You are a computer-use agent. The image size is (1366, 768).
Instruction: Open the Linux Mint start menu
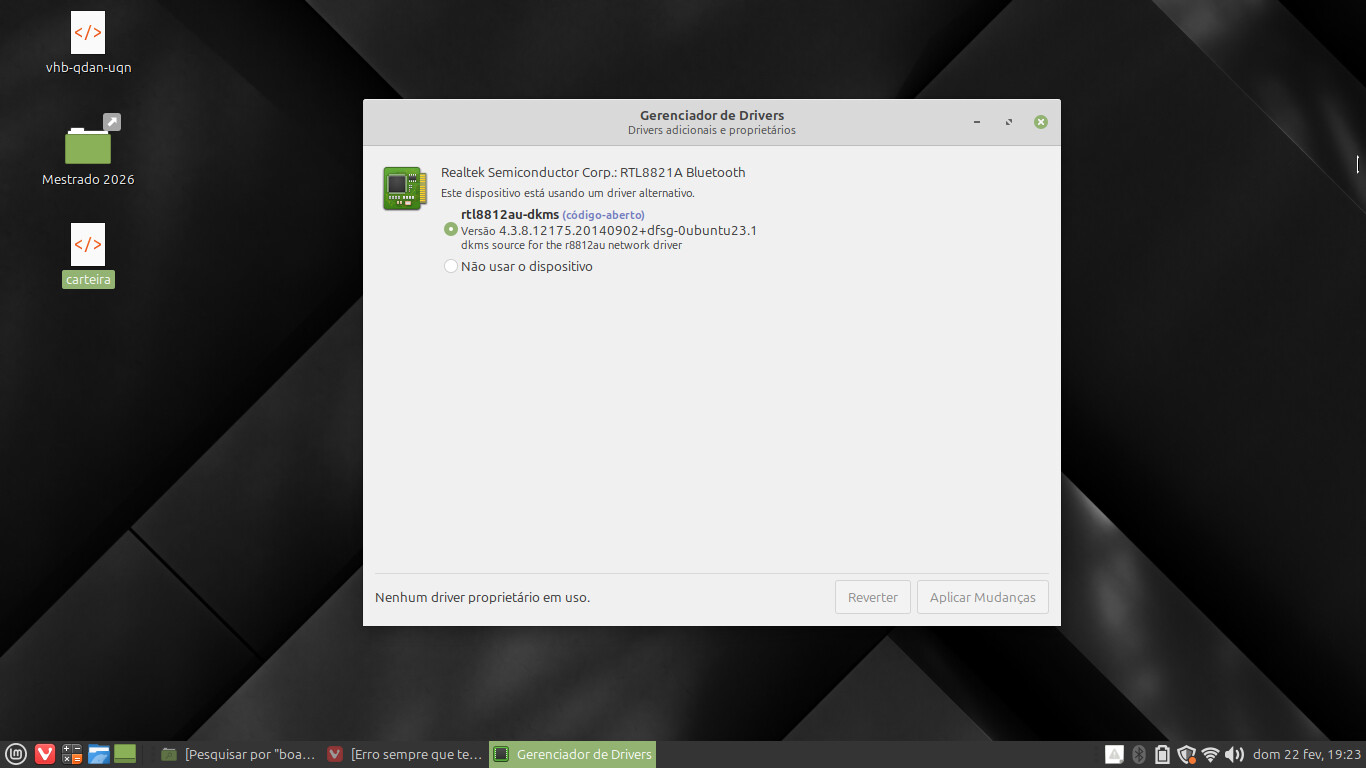tap(16, 754)
